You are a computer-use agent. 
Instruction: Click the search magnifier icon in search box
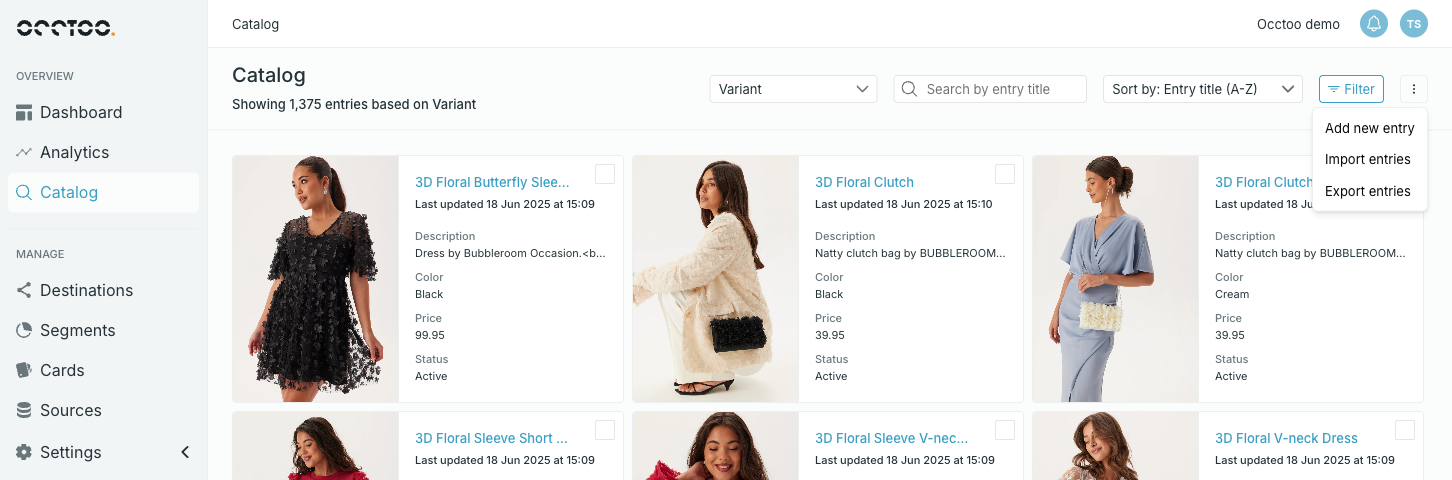tap(910, 89)
